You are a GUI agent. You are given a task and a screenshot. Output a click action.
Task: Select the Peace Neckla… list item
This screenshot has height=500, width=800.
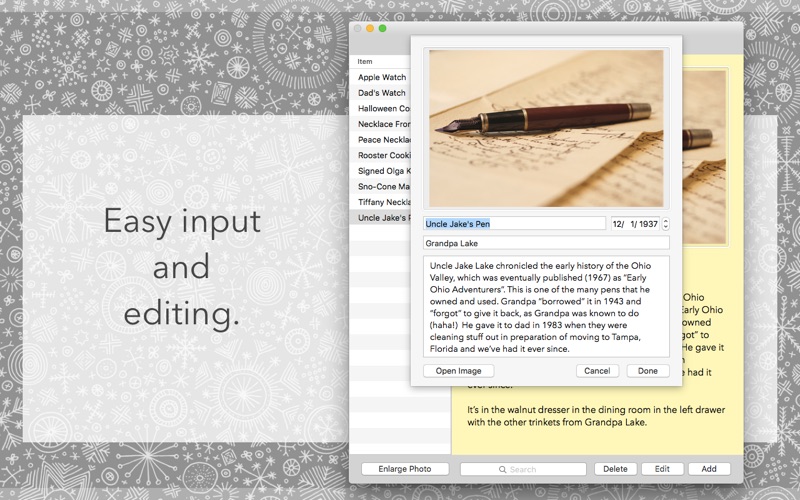(x=380, y=139)
